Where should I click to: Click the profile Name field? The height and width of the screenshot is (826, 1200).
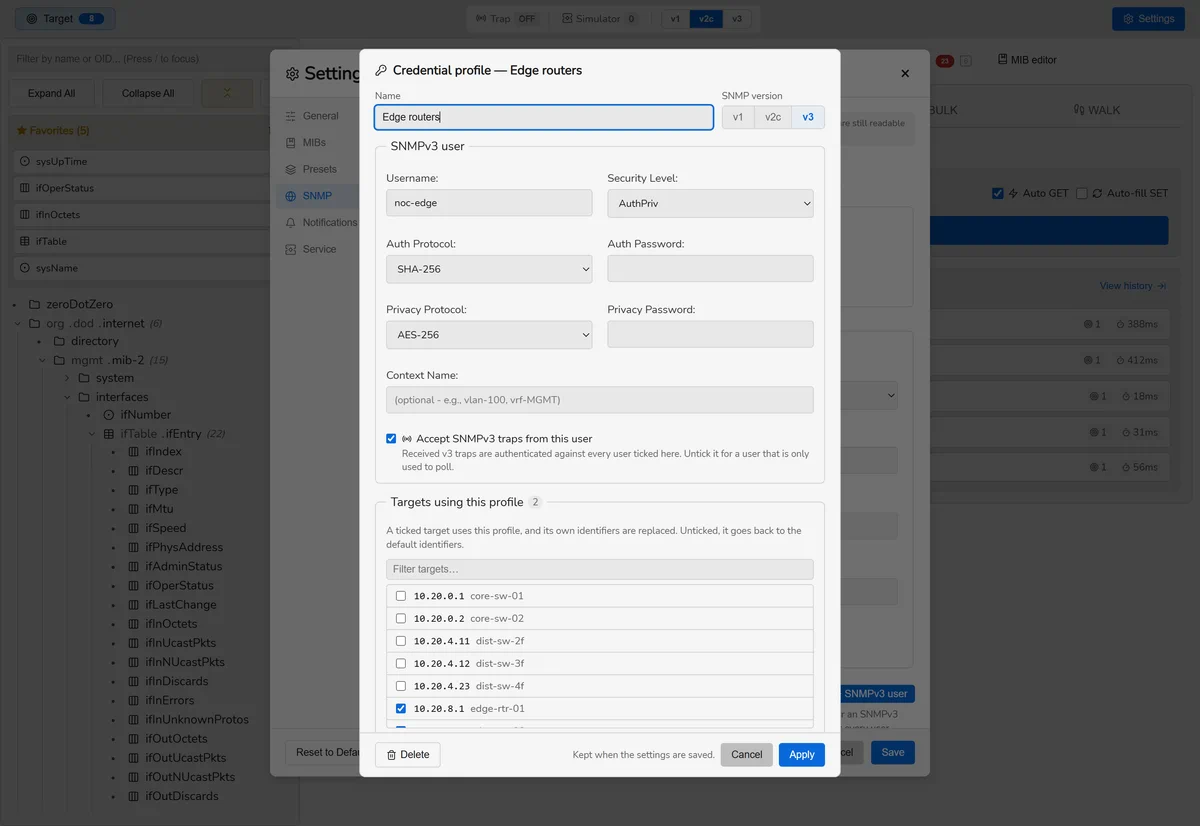(x=544, y=117)
